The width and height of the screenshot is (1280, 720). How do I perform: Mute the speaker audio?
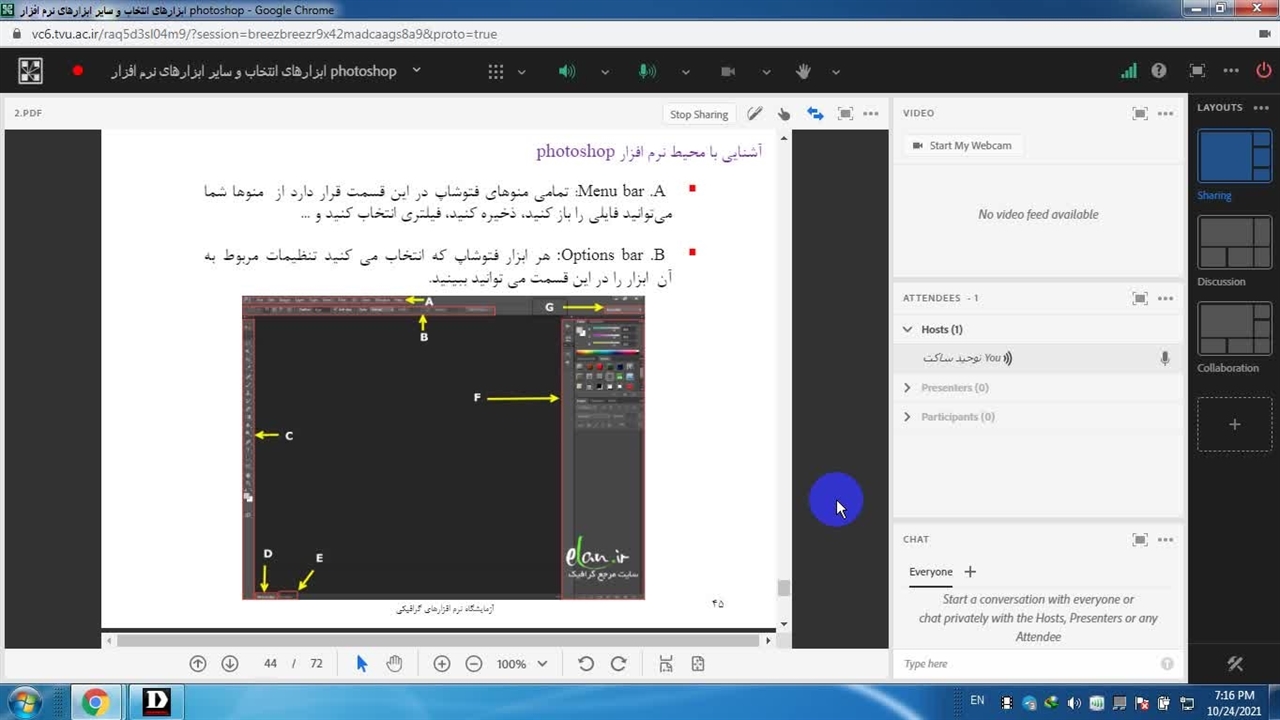point(567,72)
